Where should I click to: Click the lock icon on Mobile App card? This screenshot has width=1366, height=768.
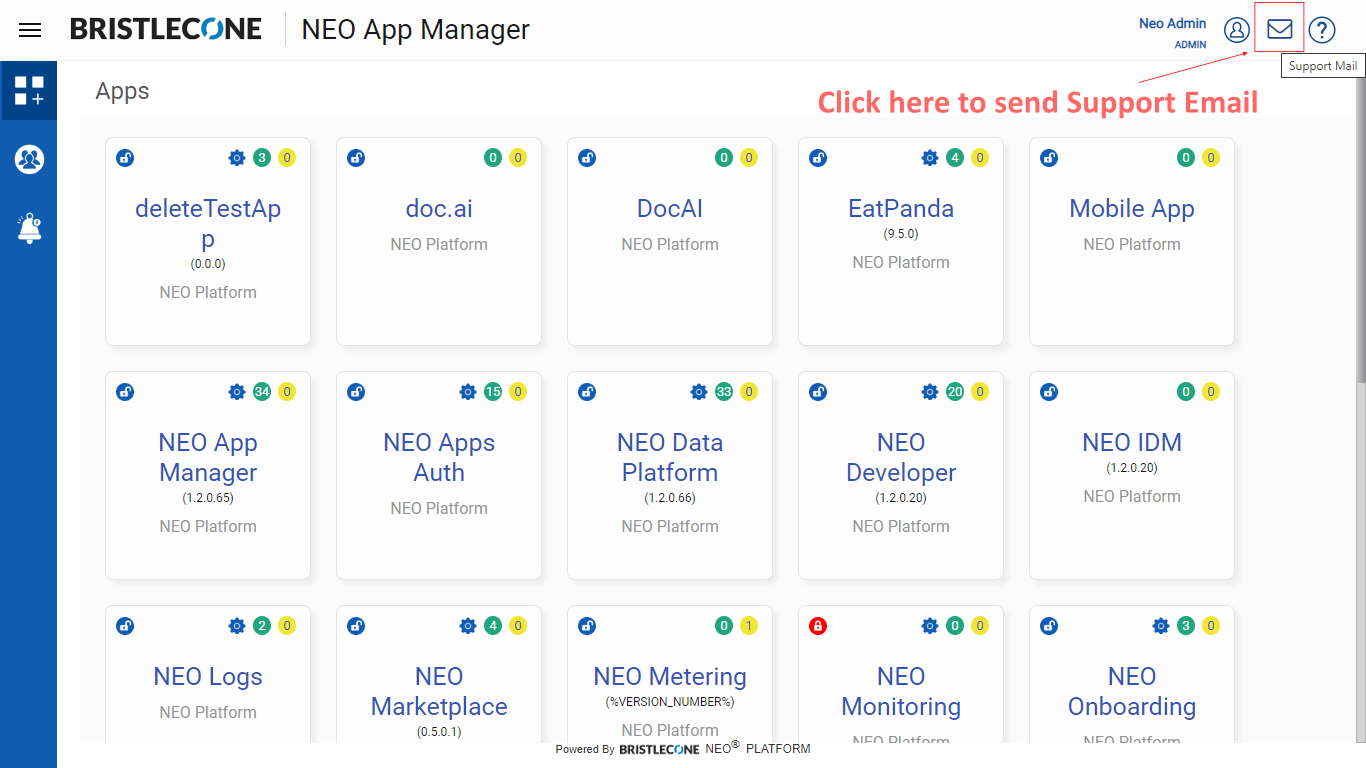point(1049,158)
